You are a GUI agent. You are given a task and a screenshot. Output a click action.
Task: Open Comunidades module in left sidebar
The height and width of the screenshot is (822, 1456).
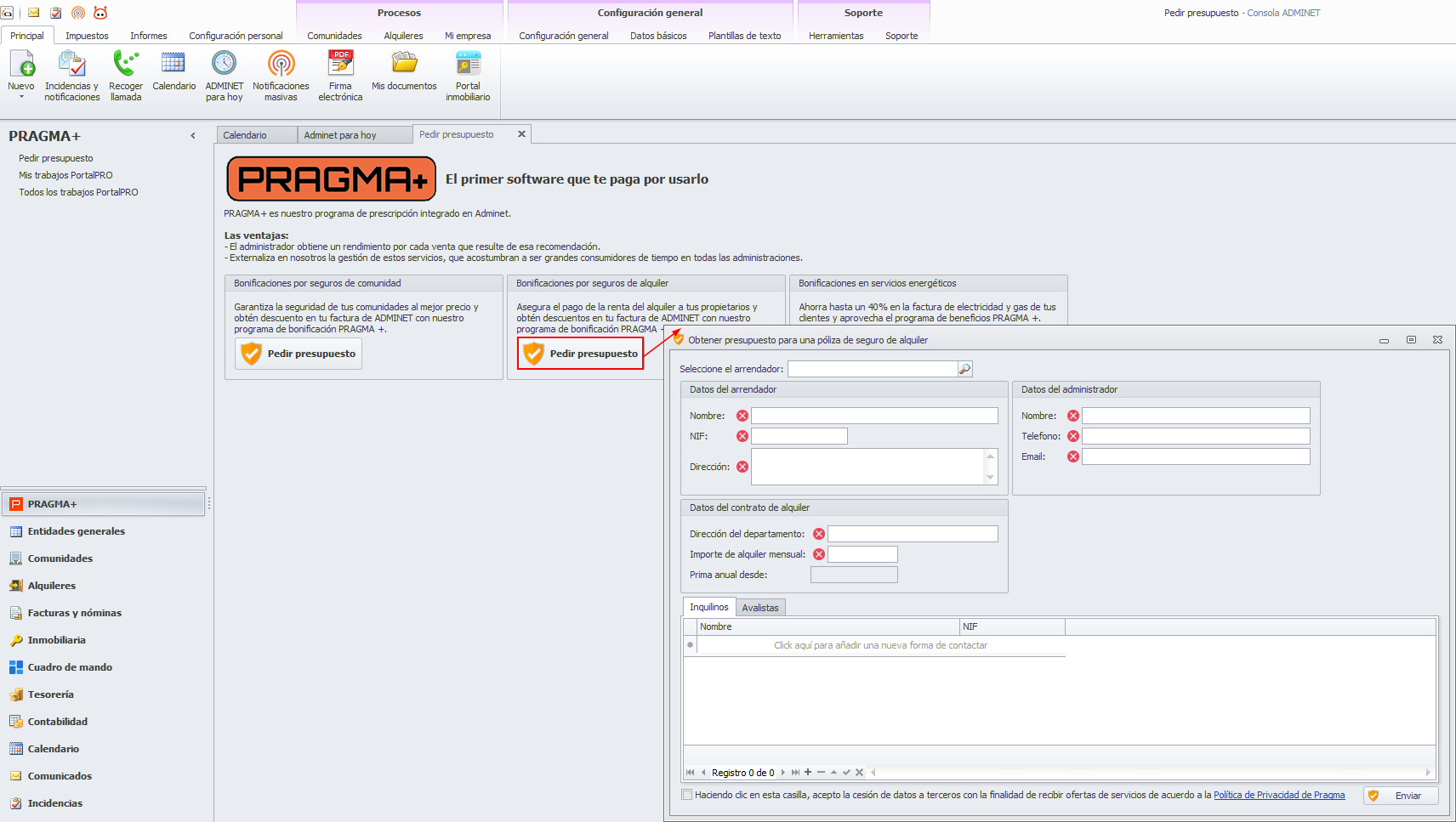pos(103,558)
